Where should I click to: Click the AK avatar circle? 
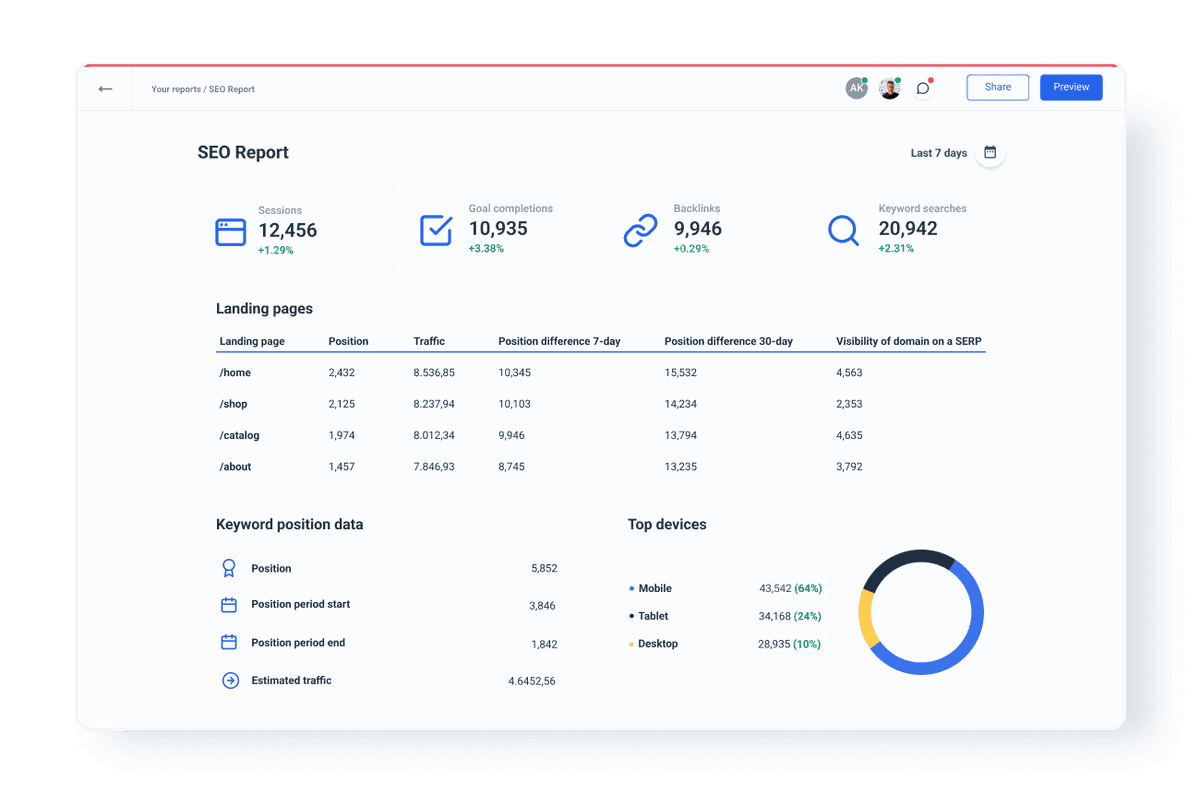(856, 88)
